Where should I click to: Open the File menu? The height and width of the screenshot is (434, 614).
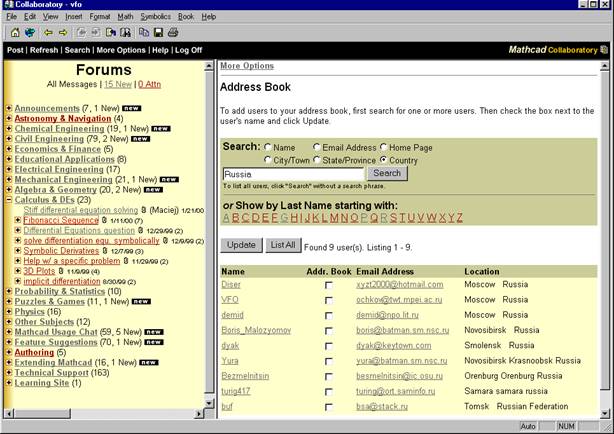[x=11, y=17]
